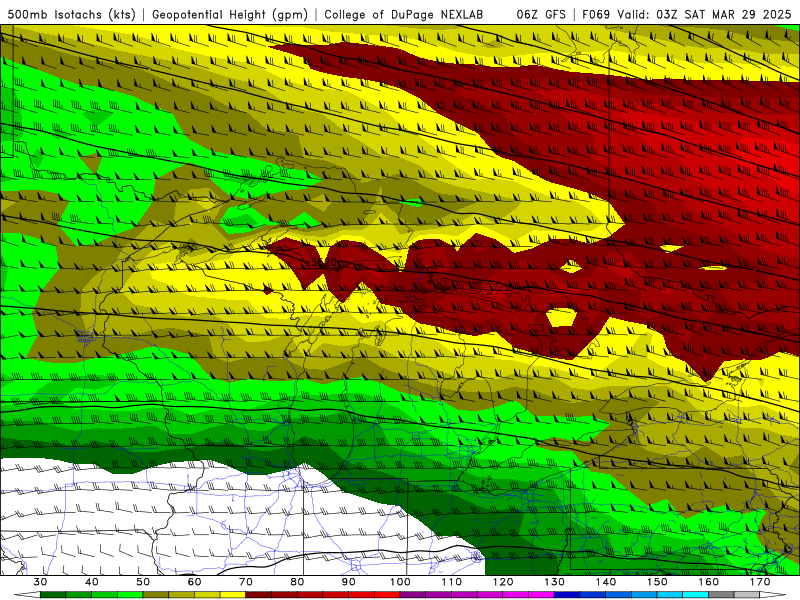Click the 'College of DuPage NEXLAB' label
This screenshot has width=800, height=600.
[404, 15]
